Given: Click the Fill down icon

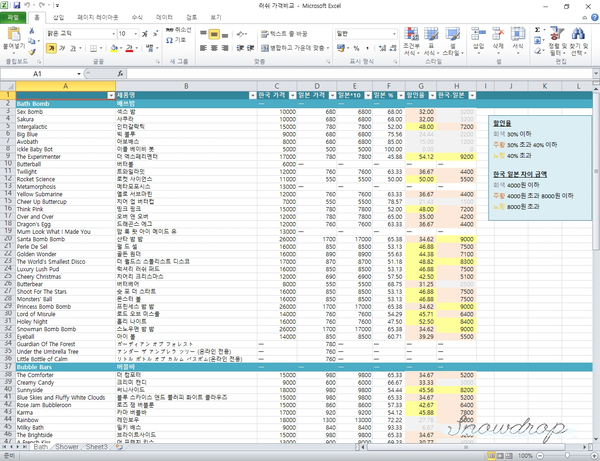Looking at the screenshot, I should [x=538, y=40].
